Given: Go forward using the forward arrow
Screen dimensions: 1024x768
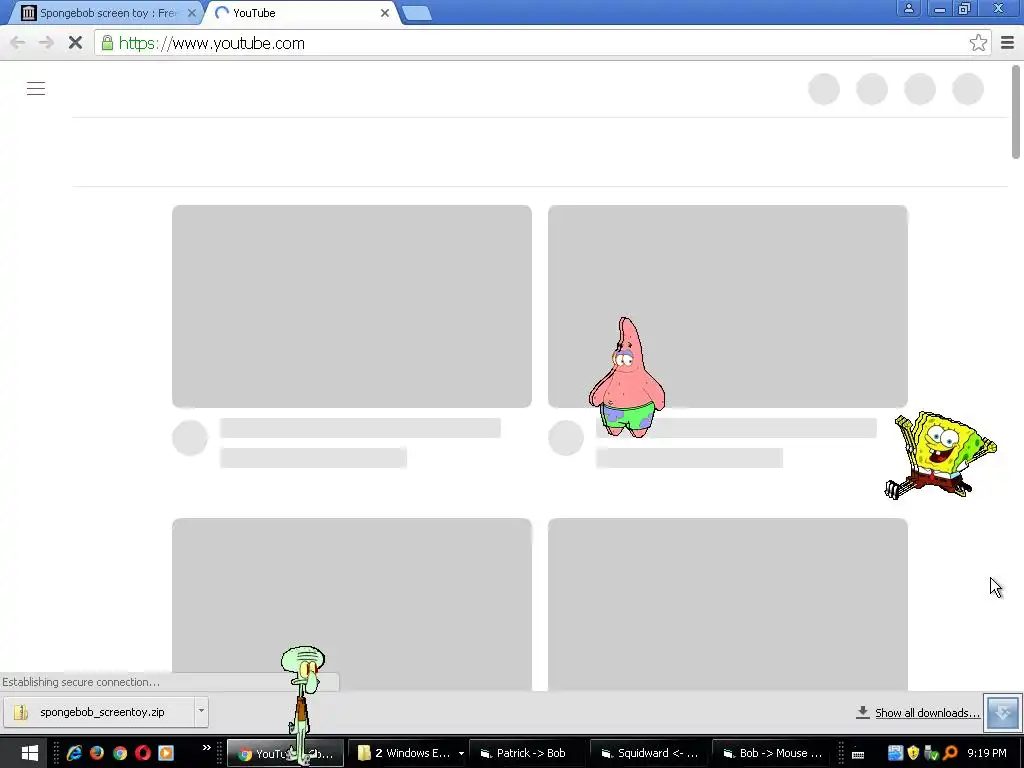Looking at the screenshot, I should point(46,43).
